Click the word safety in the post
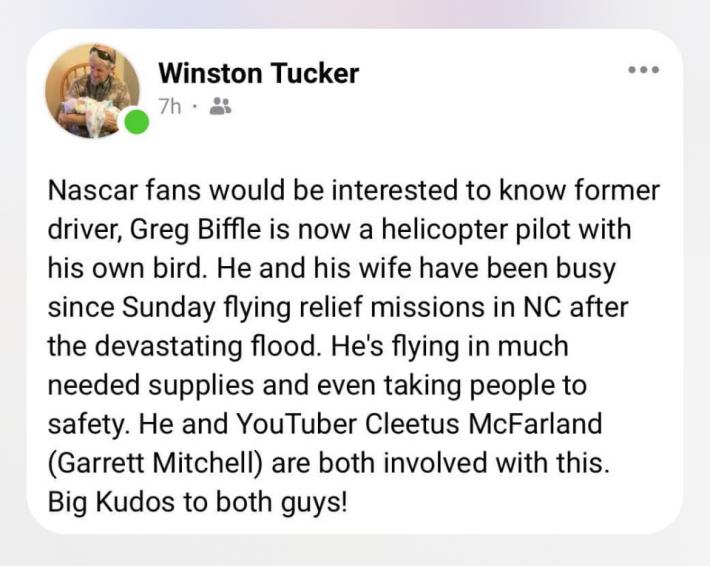This screenshot has width=710, height=566. click(x=86, y=425)
